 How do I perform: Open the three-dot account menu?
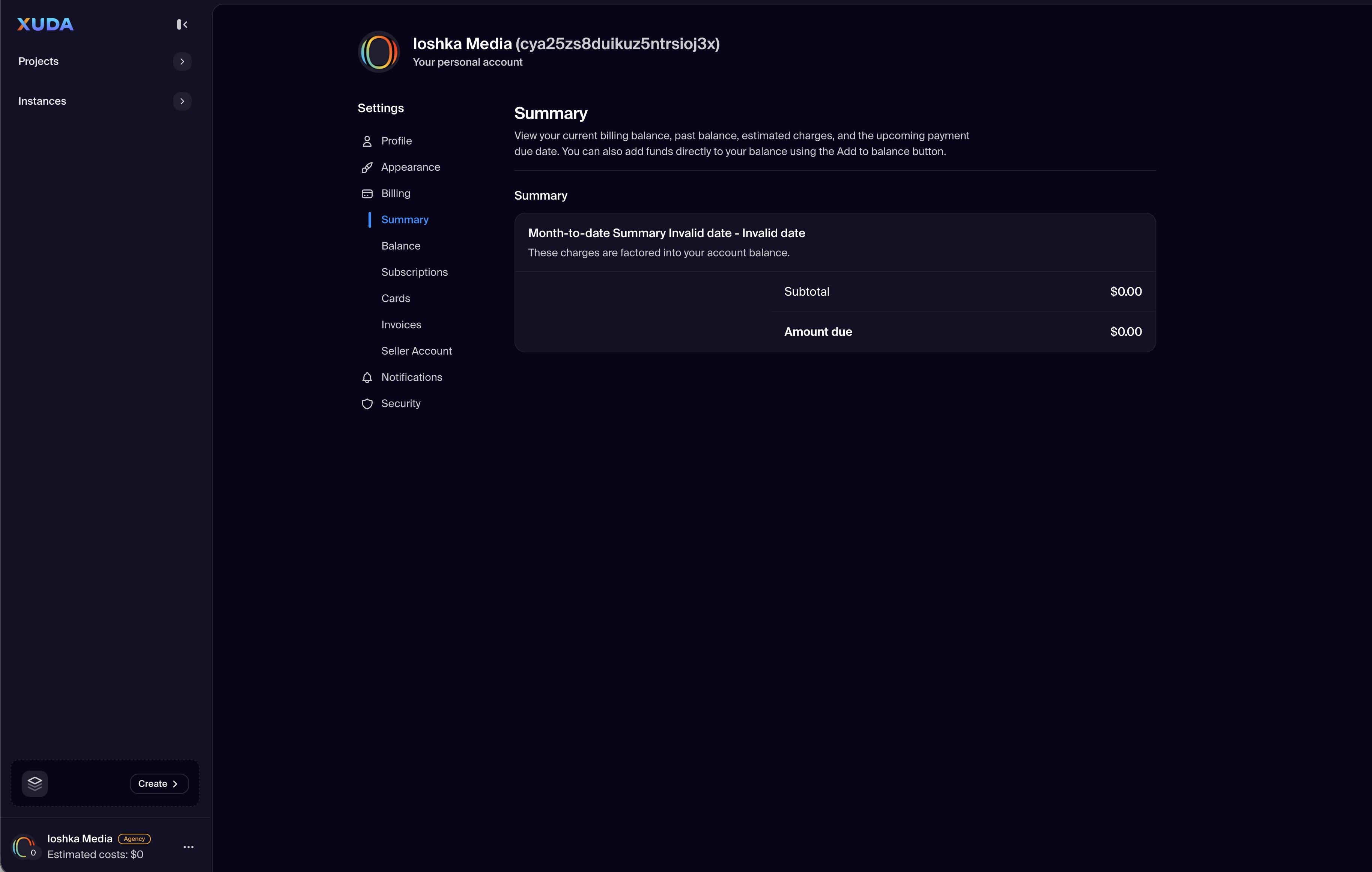point(189,847)
